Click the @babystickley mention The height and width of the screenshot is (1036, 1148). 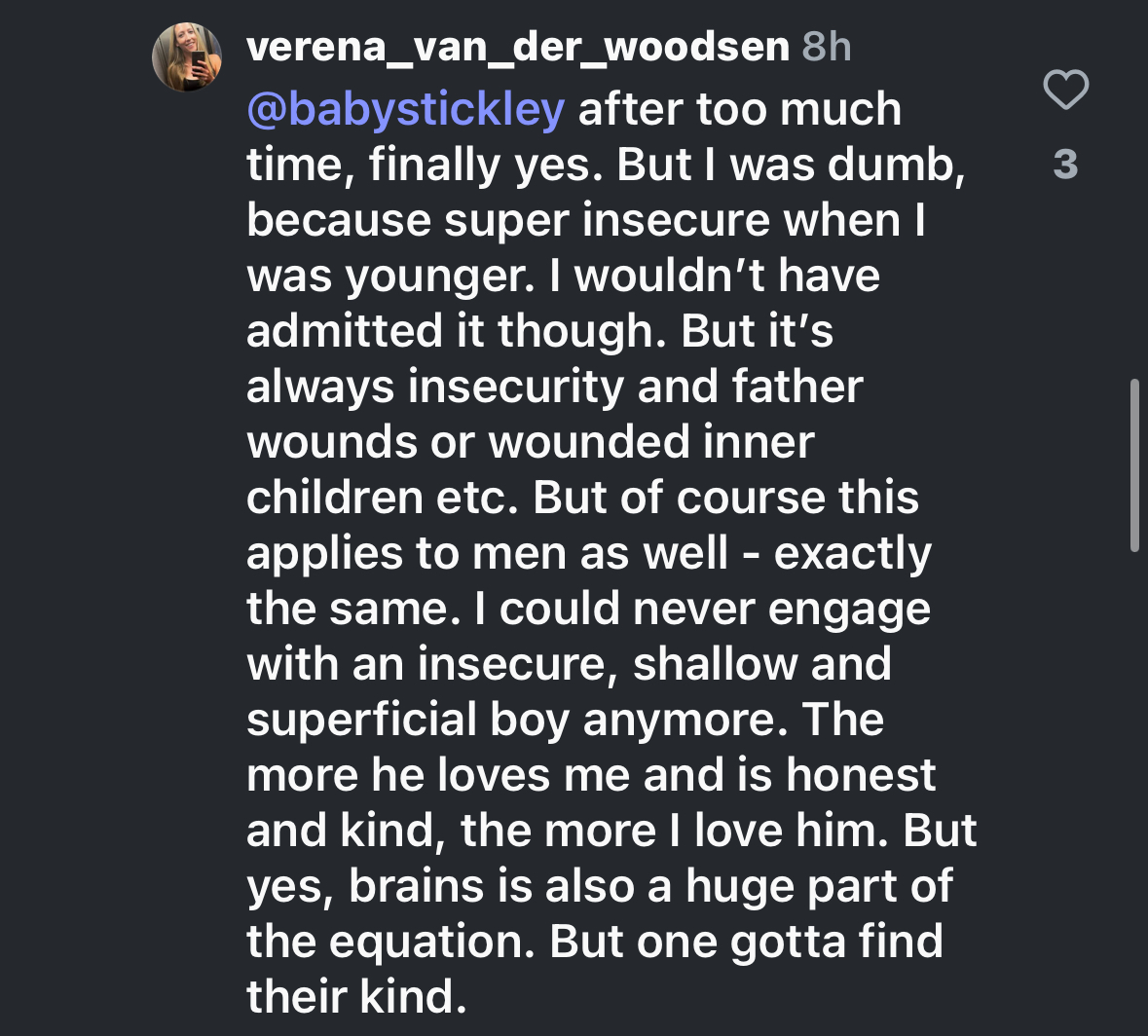point(406,109)
